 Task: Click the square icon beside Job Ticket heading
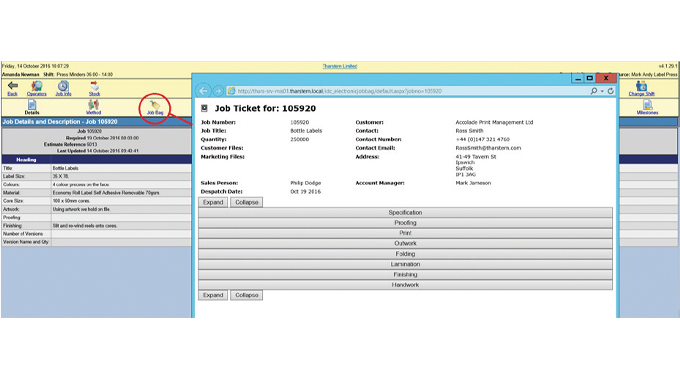tap(204, 108)
